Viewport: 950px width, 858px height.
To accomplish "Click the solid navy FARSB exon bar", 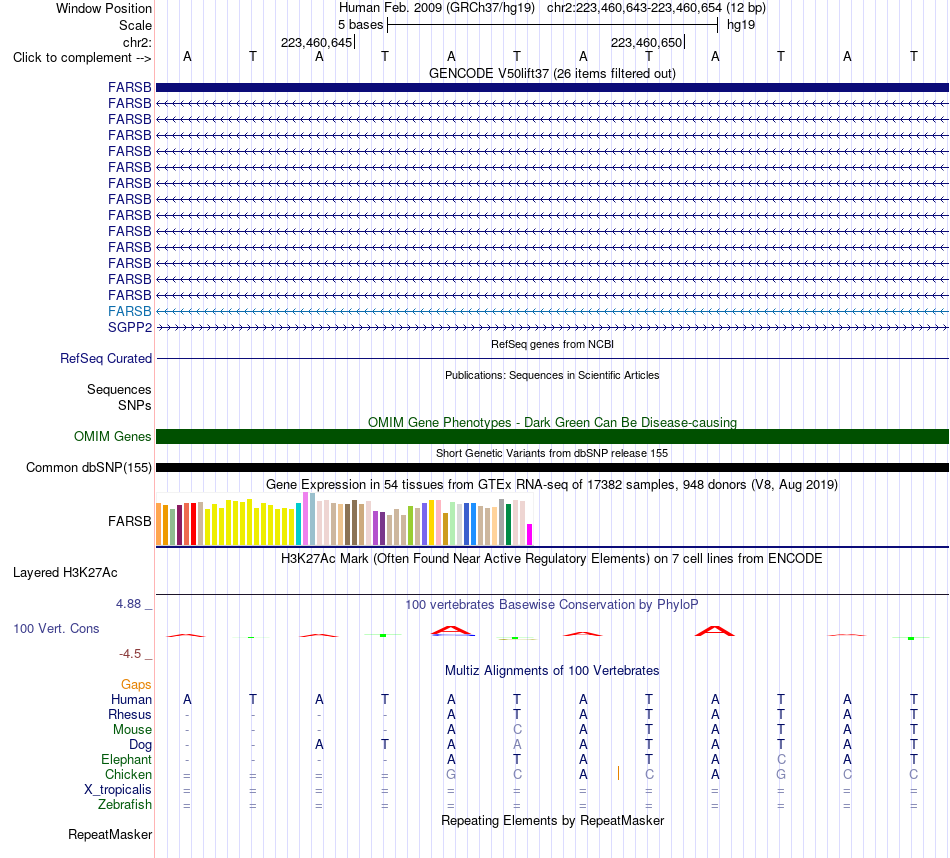I will (552, 87).
